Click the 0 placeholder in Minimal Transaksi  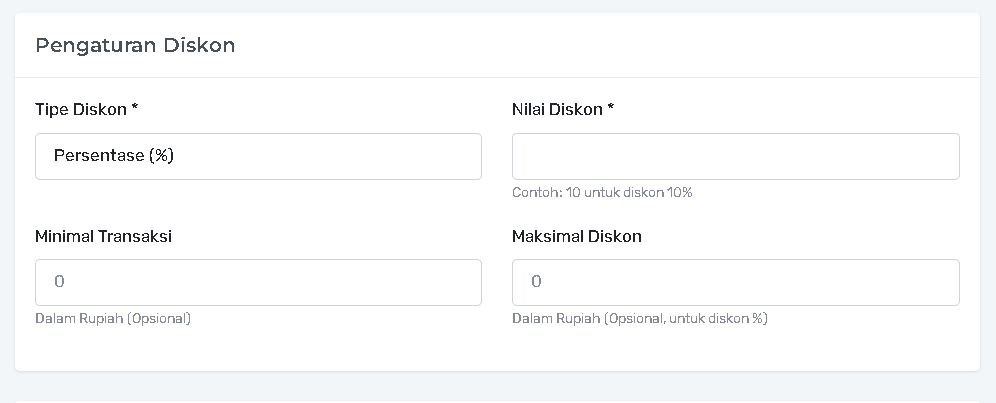click(59, 283)
